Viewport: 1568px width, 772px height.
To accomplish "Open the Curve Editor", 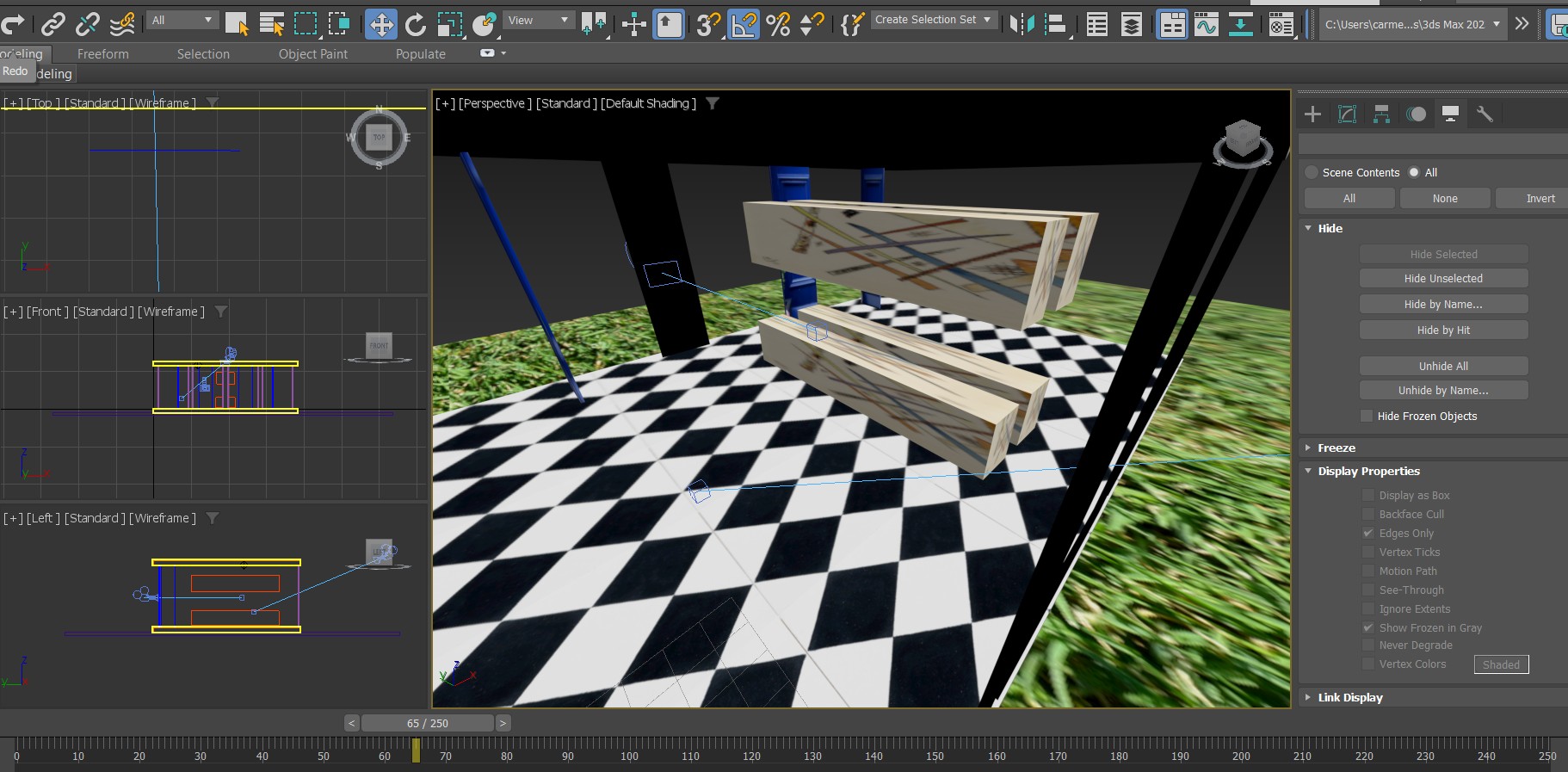I will [x=1207, y=24].
